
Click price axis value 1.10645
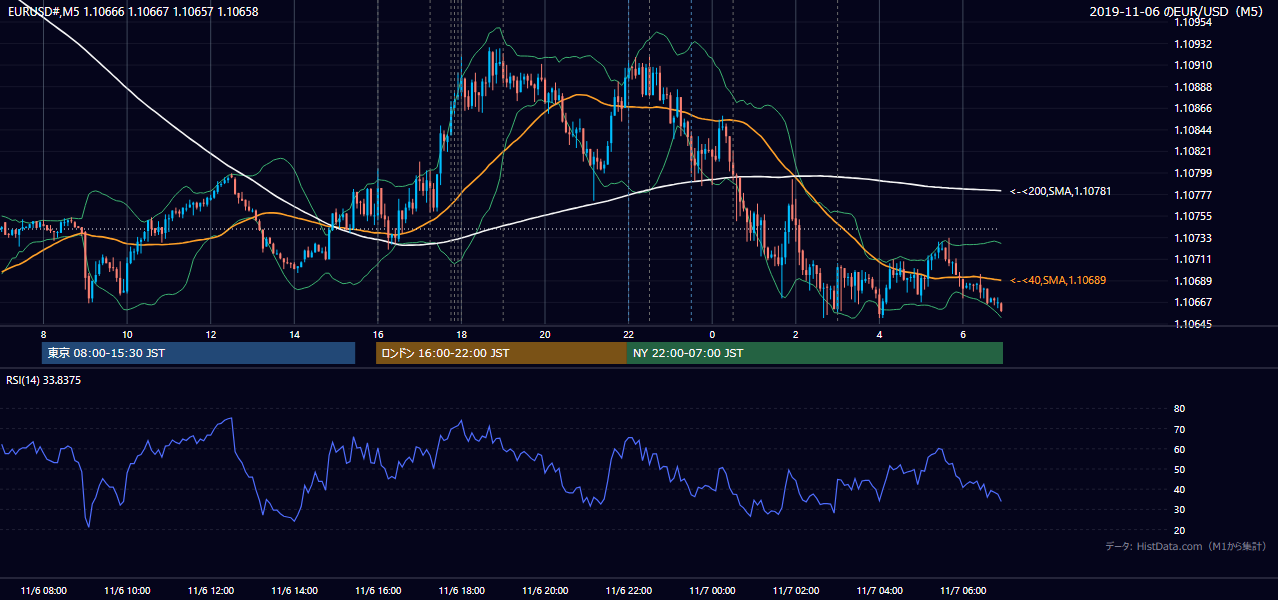tap(1192, 324)
